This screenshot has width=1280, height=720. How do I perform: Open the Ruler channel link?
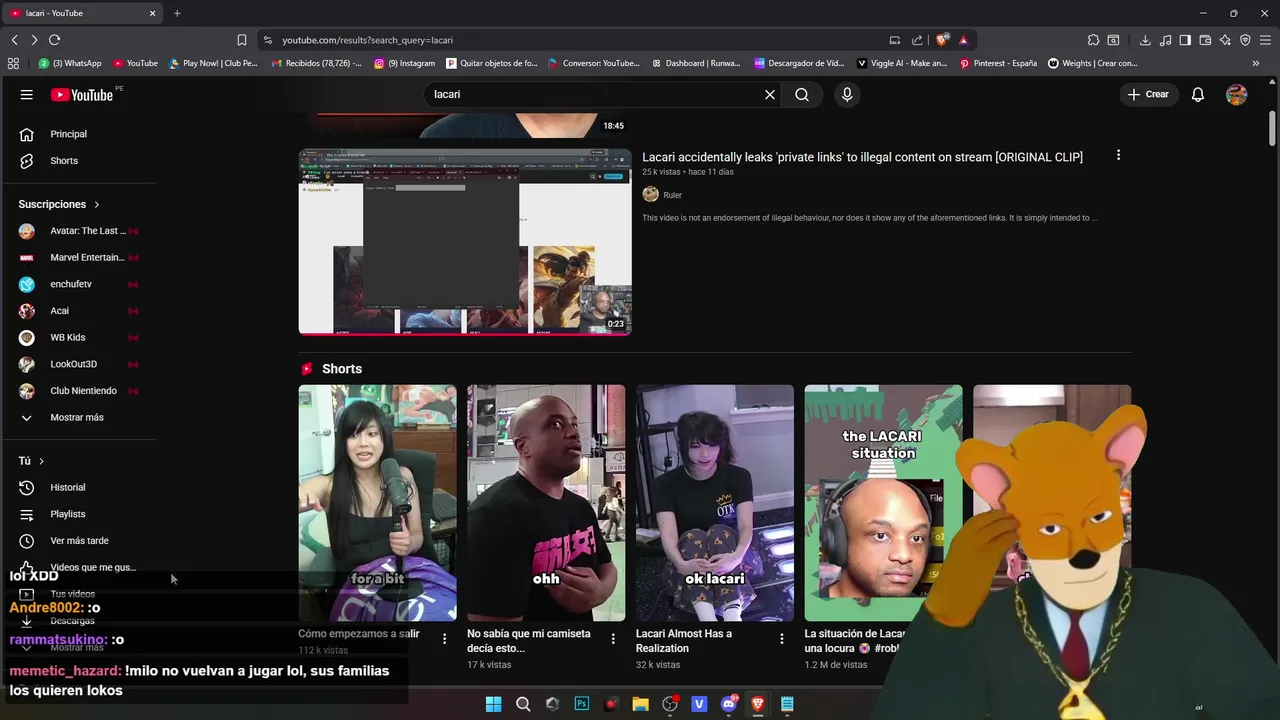672,195
